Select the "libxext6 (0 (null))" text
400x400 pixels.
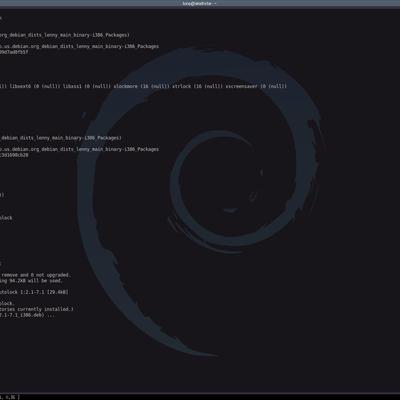point(35,86)
